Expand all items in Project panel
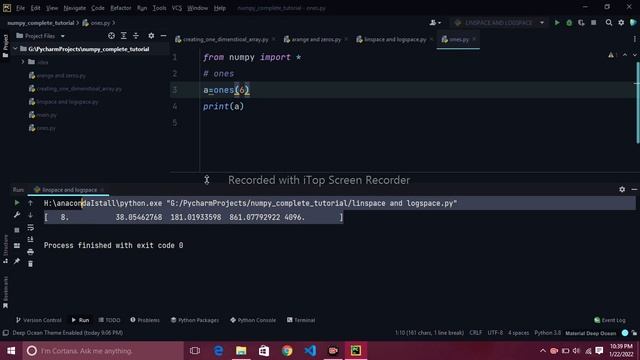This screenshot has width=640, height=360. [x=124, y=36]
